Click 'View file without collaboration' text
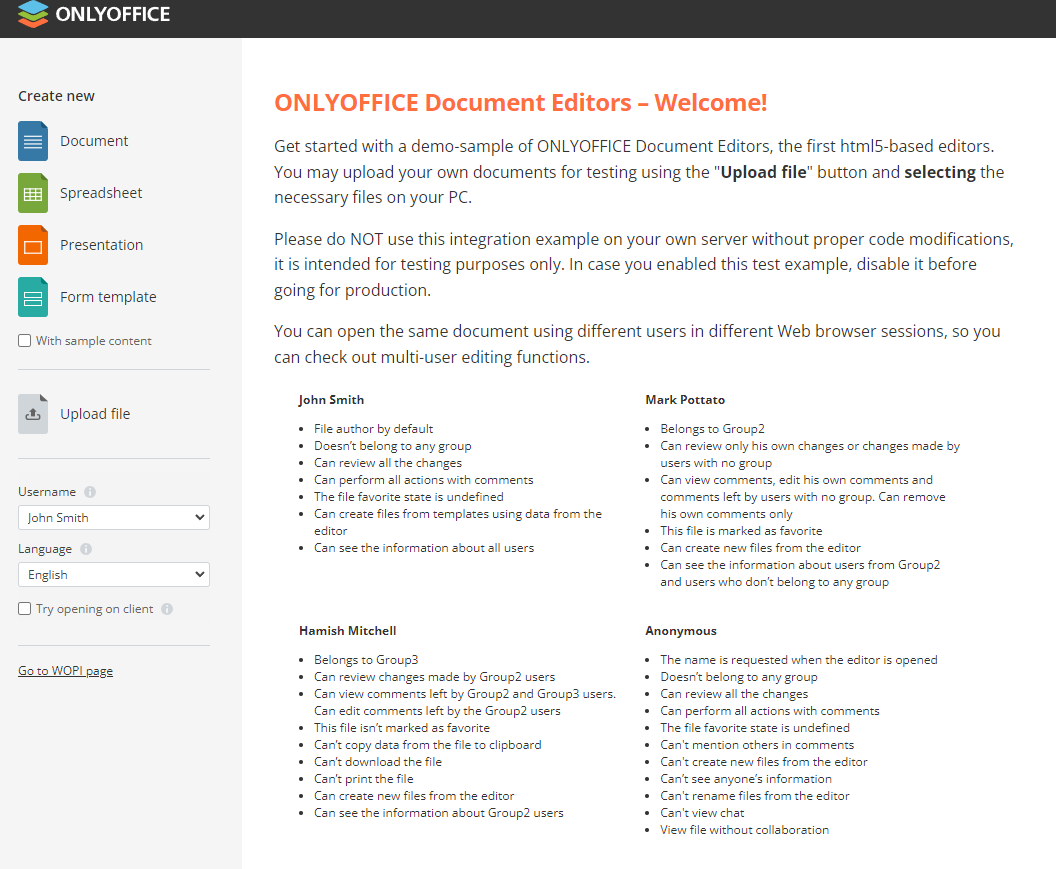Screen dimensions: 1056x869 click(x=744, y=830)
